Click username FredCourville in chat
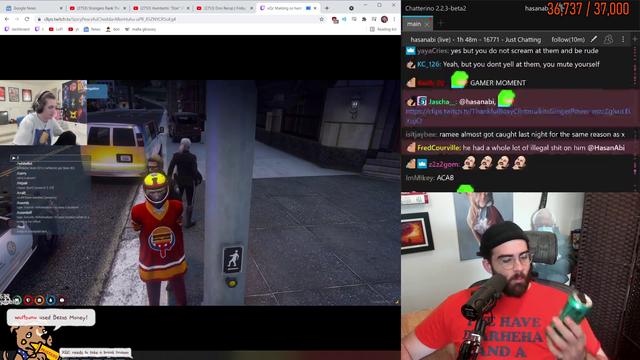The image size is (640, 360). tap(439, 148)
